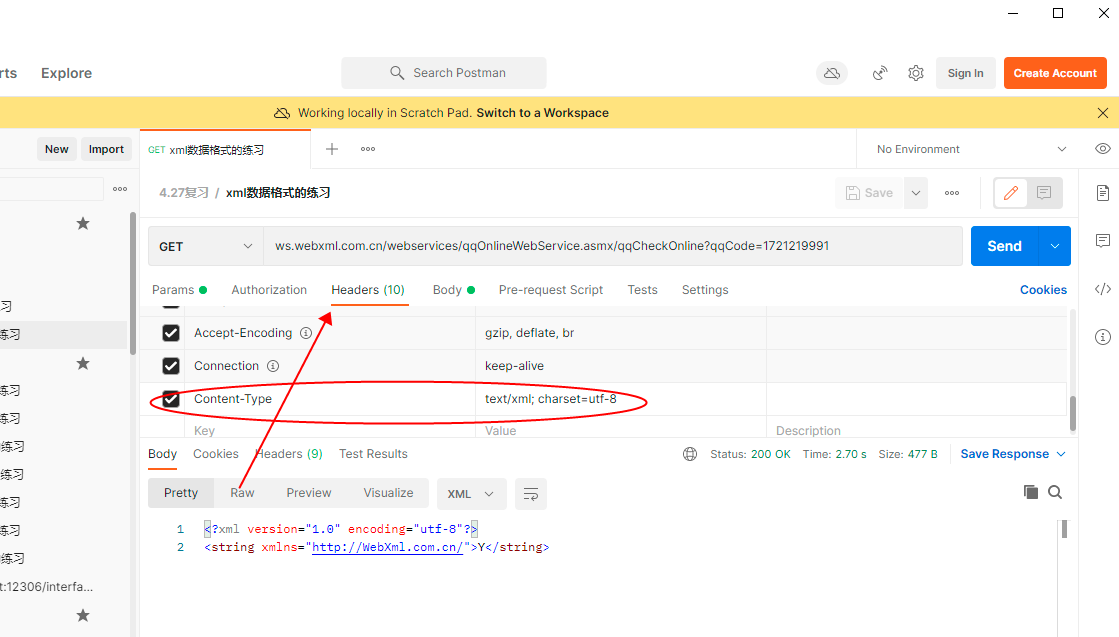Image resolution: width=1119 pixels, height=637 pixels.
Task: Click the search magnifier in Search Postman
Action: click(x=397, y=73)
